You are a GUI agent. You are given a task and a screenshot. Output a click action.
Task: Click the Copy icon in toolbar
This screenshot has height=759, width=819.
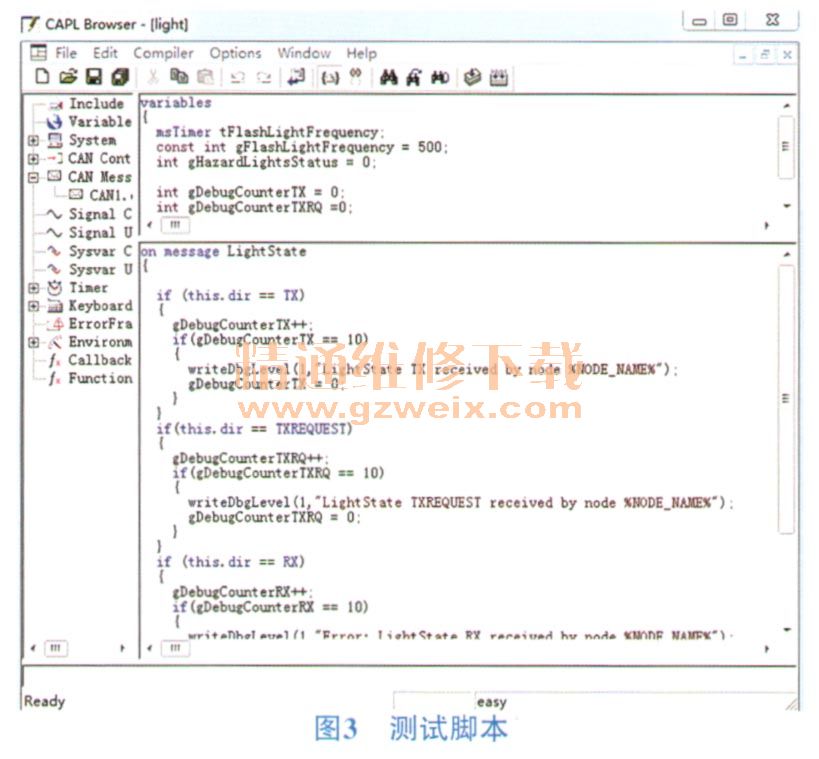click(179, 77)
